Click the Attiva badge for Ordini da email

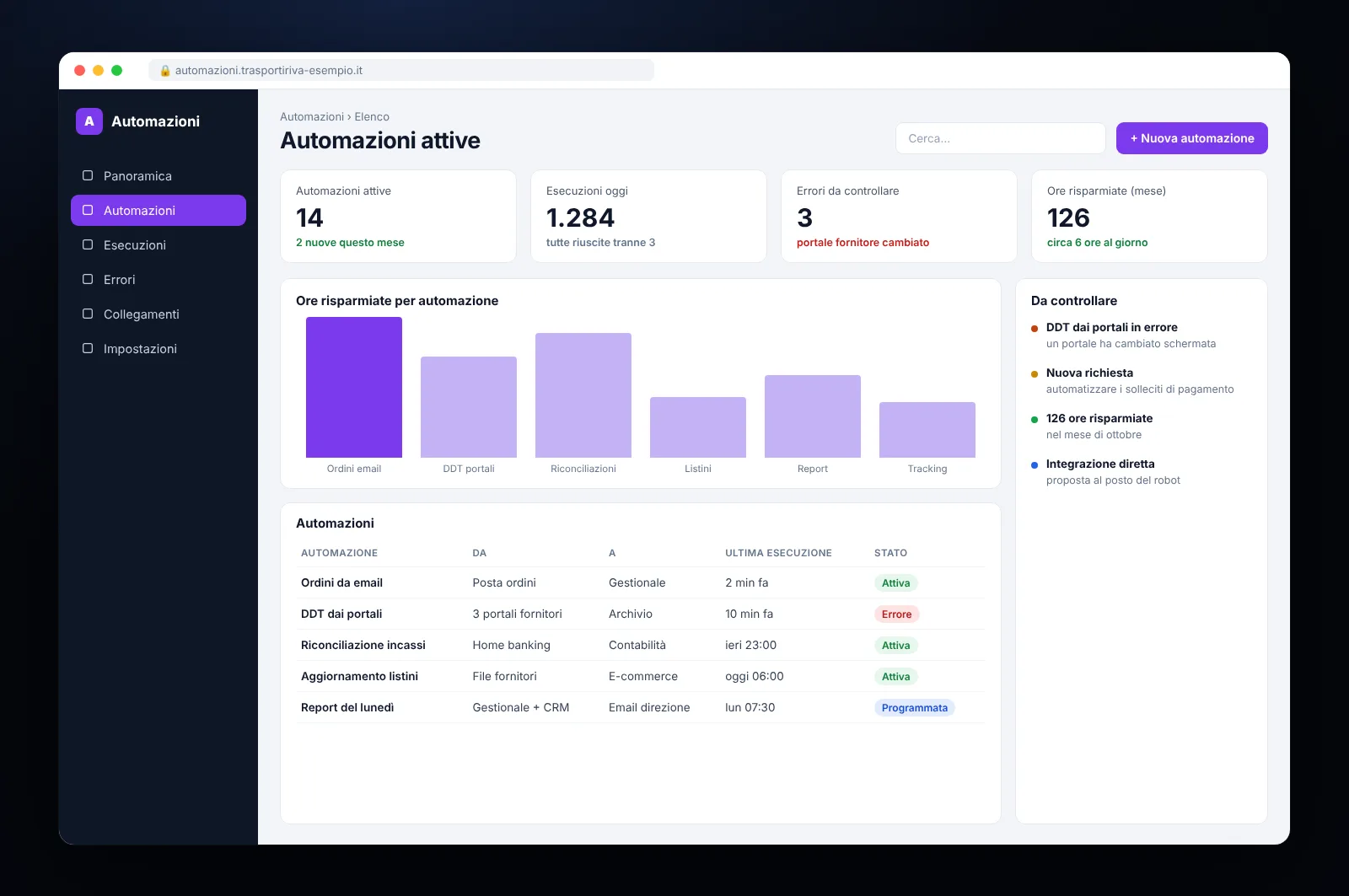click(x=895, y=583)
